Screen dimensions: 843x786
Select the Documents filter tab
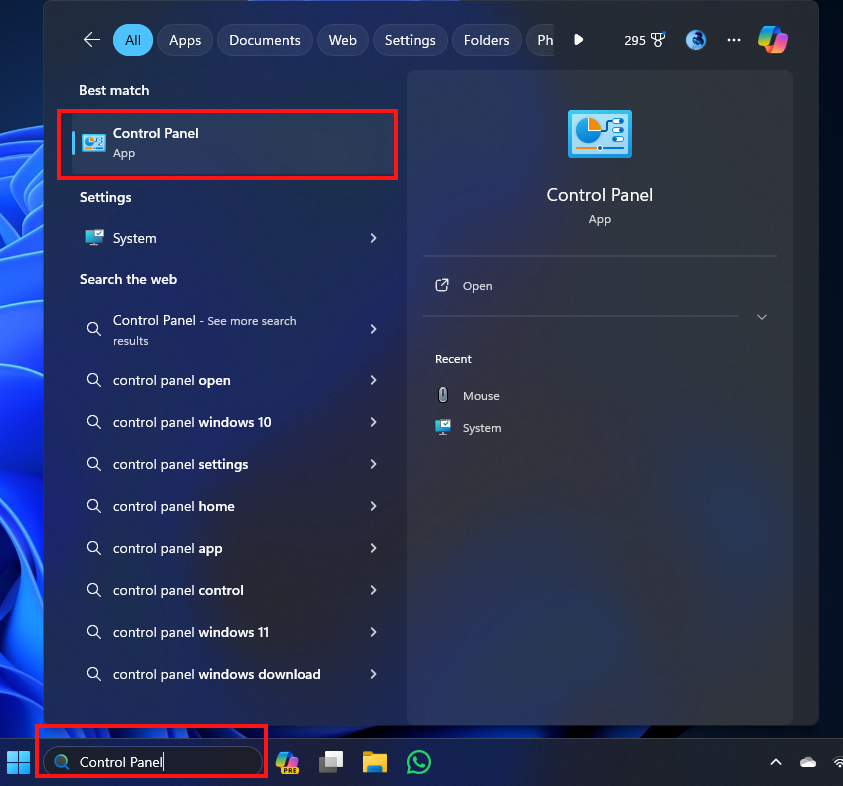coord(264,40)
